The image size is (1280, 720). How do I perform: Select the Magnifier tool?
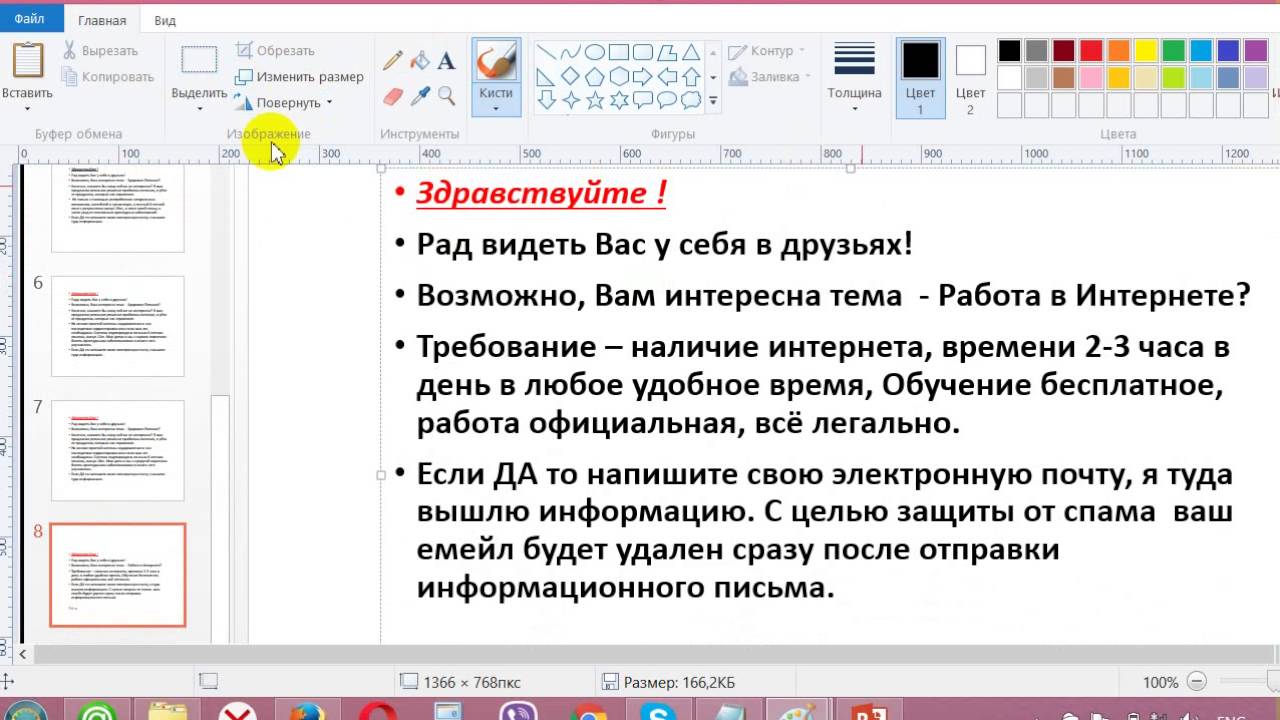tap(446, 96)
